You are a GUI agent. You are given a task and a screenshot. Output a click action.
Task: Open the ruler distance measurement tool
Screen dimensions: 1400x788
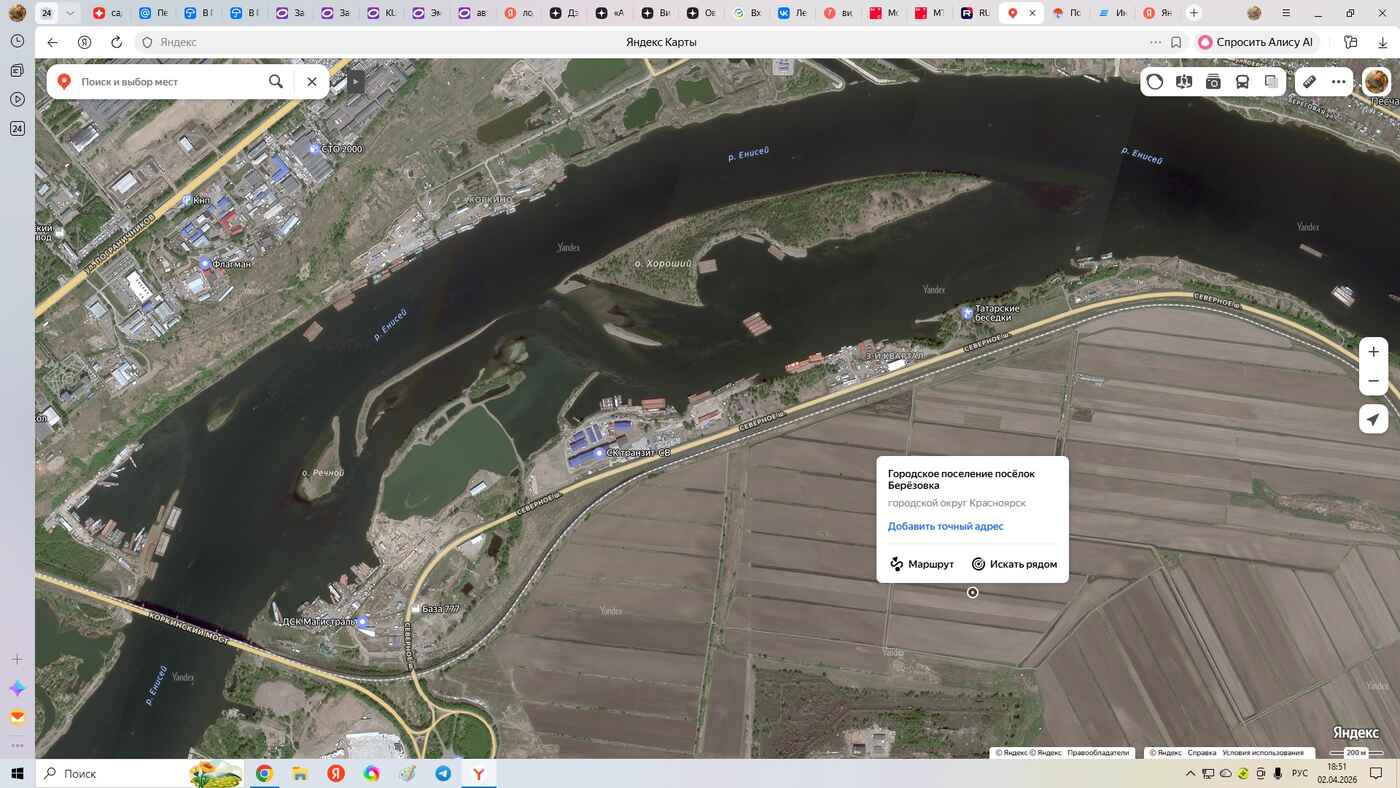click(x=1309, y=82)
